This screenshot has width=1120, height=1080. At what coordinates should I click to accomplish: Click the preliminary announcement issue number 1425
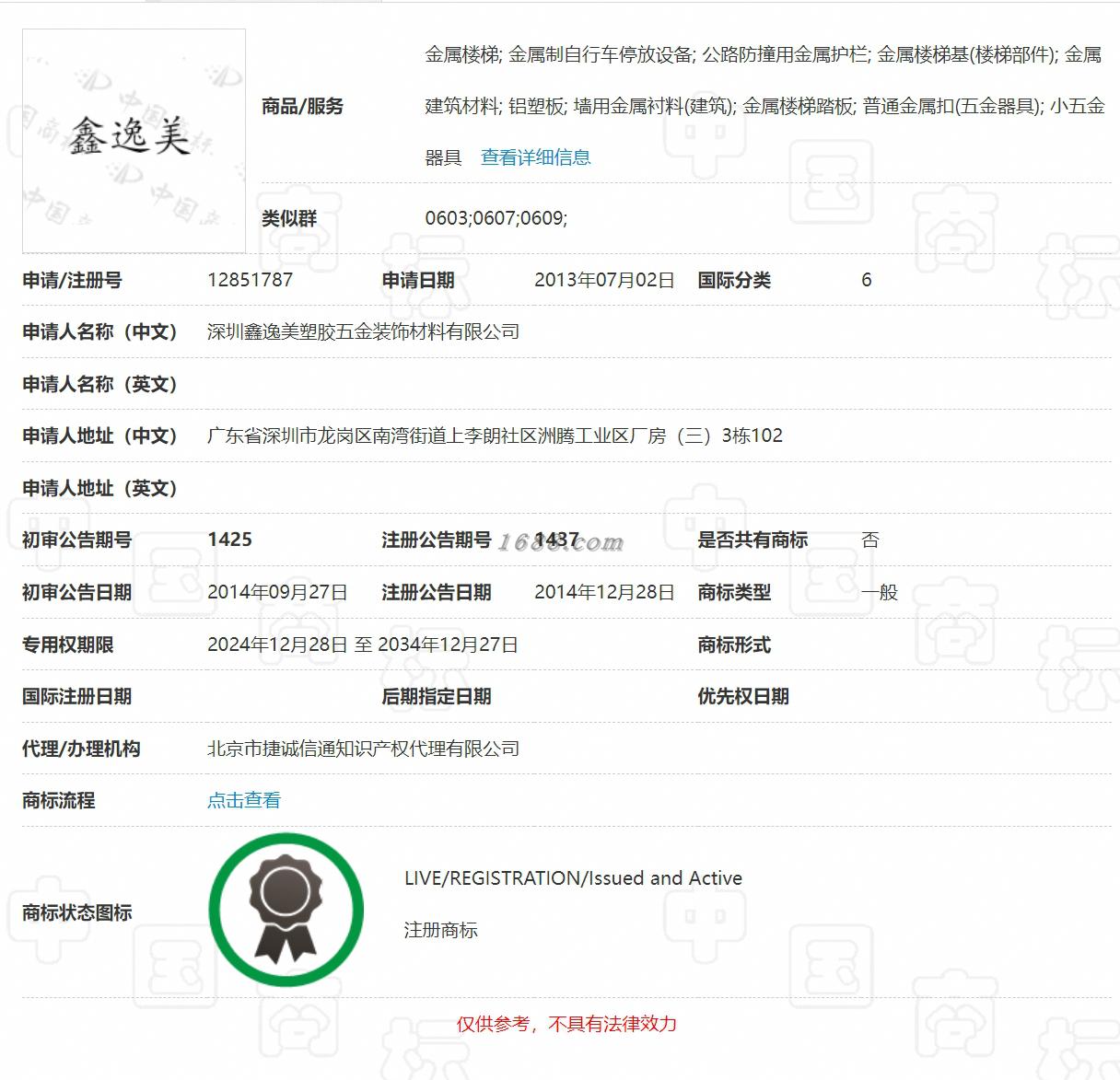coord(230,540)
